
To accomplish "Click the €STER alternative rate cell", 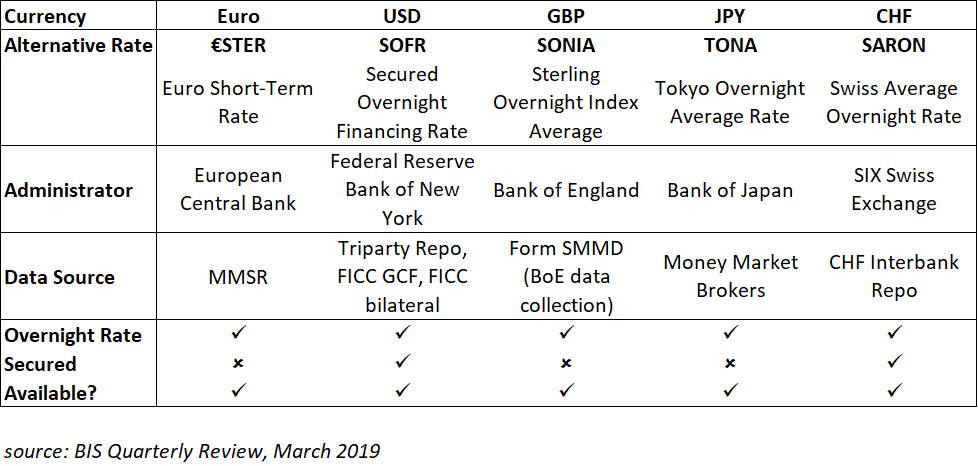I will (x=238, y=45).
